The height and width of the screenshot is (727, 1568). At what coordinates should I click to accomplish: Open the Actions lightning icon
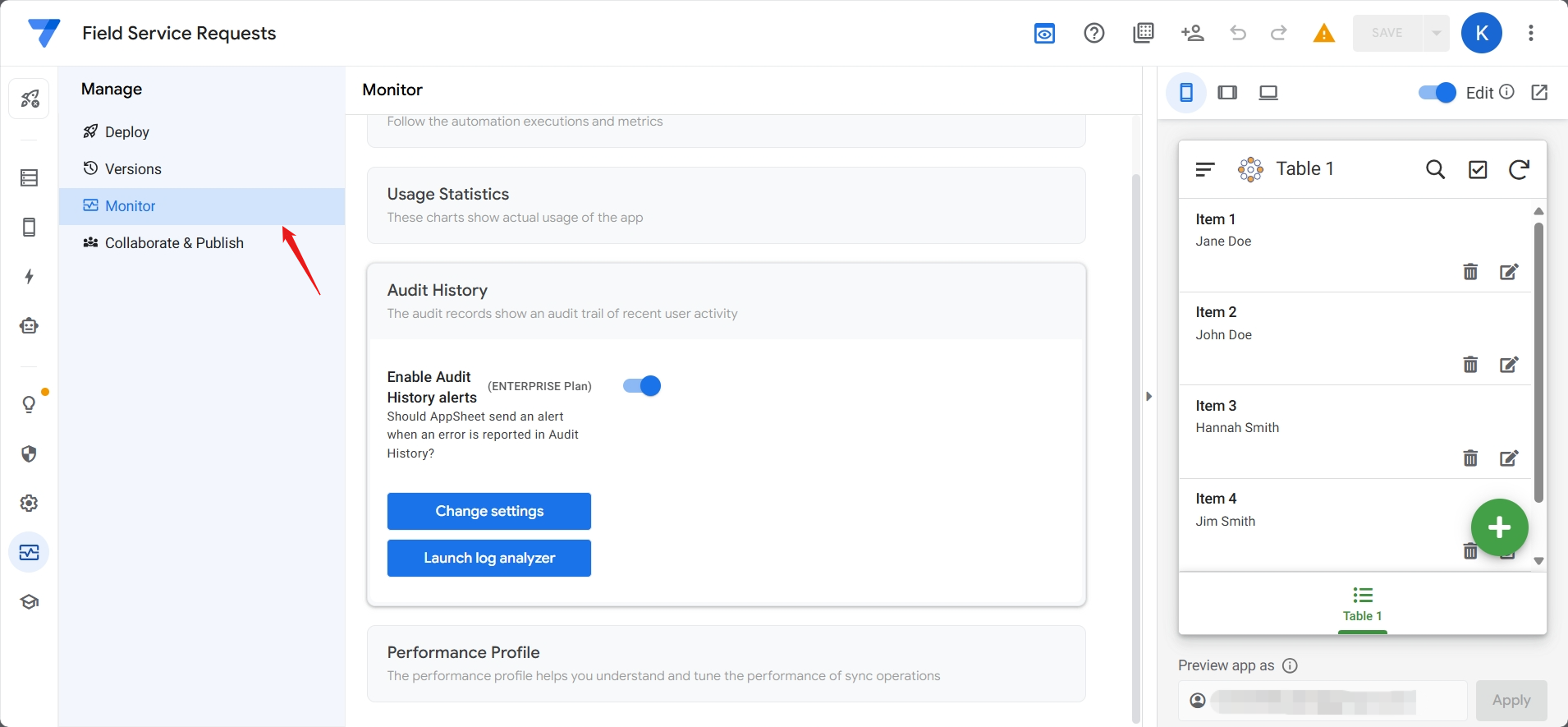click(30, 276)
